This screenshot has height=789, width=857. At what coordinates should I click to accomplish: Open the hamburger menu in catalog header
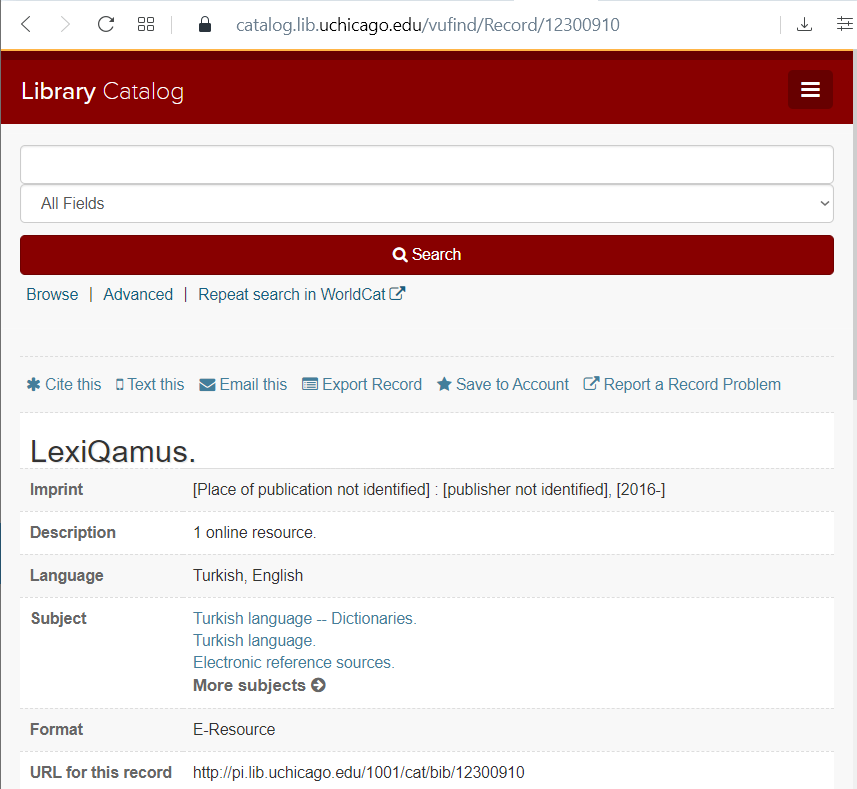[x=810, y=90]
